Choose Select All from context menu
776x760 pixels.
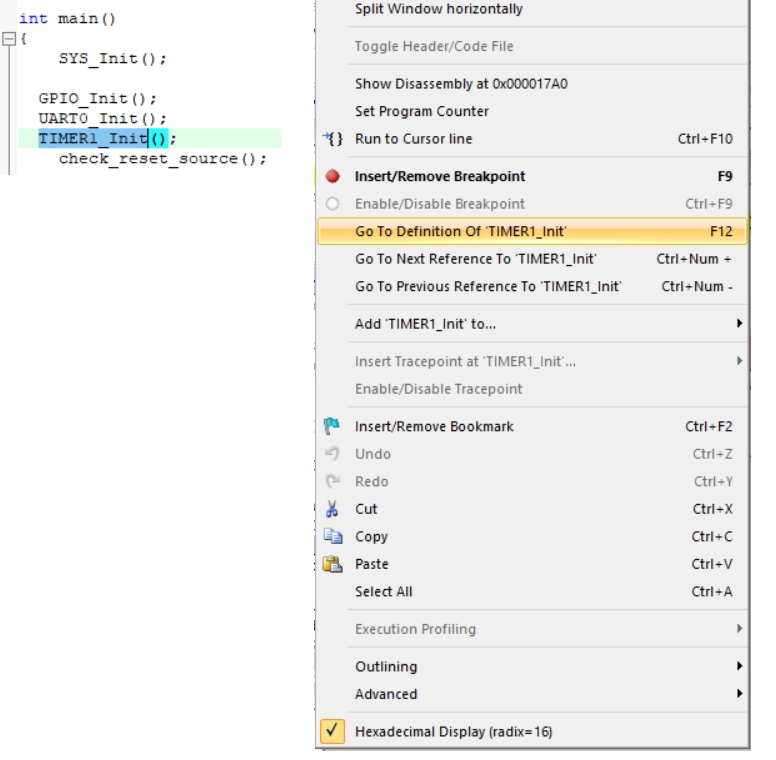[532, 591]
